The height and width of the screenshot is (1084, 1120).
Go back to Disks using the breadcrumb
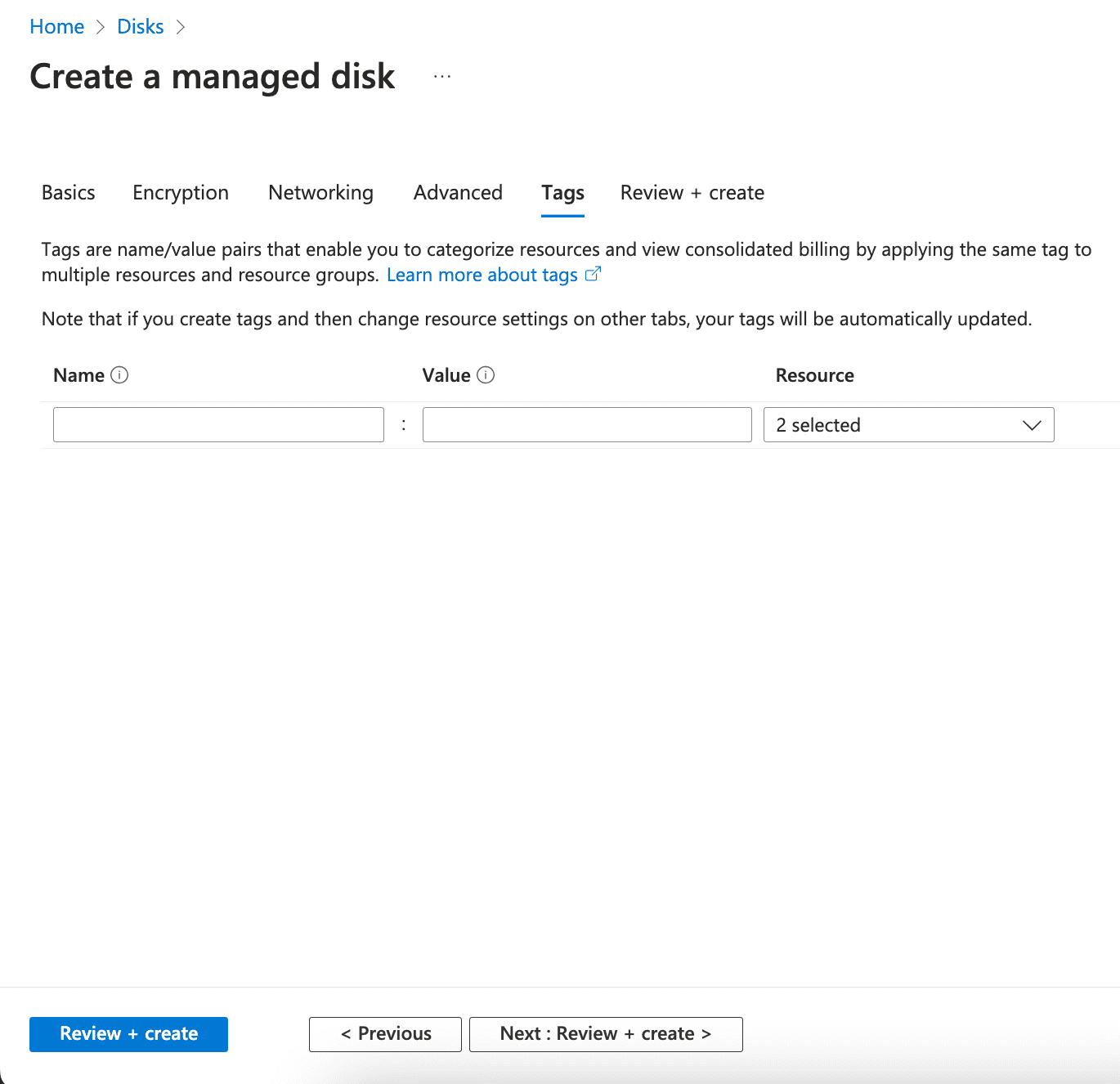(x=140, y=26)
